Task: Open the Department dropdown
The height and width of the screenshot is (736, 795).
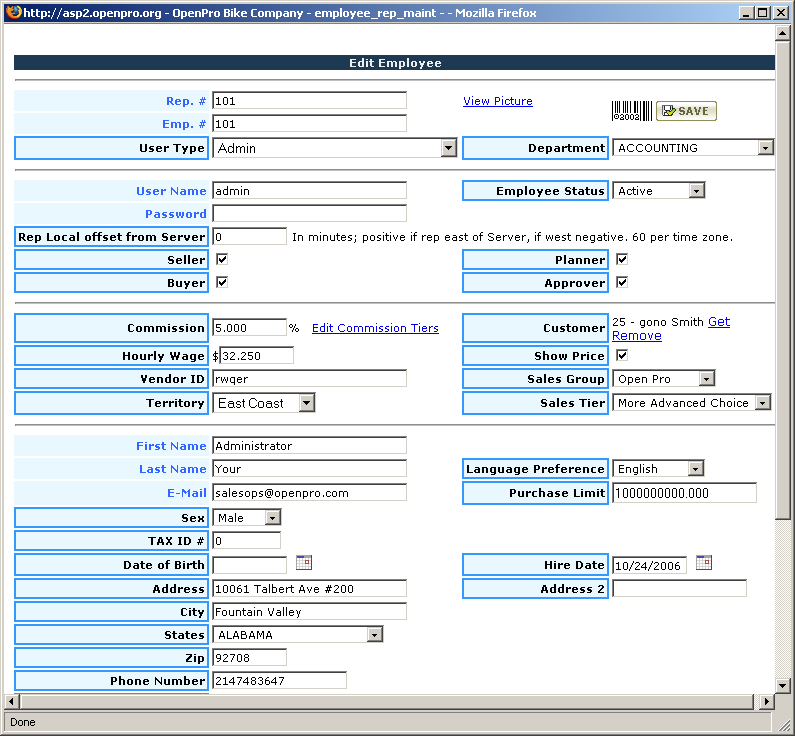Action: (x=765, y=148)
